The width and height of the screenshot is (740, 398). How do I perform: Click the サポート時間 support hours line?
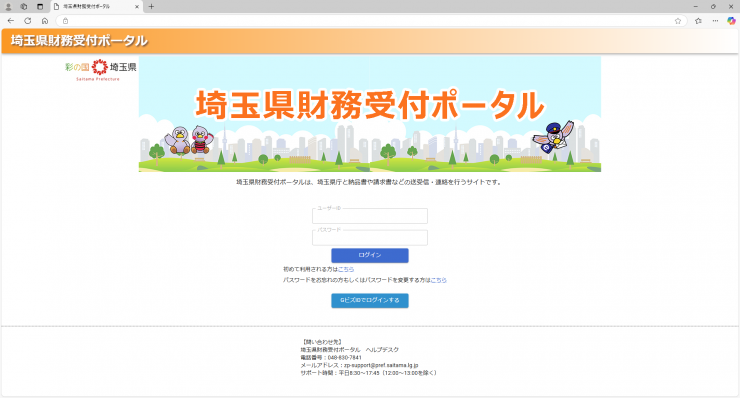[x=369, y=373]
